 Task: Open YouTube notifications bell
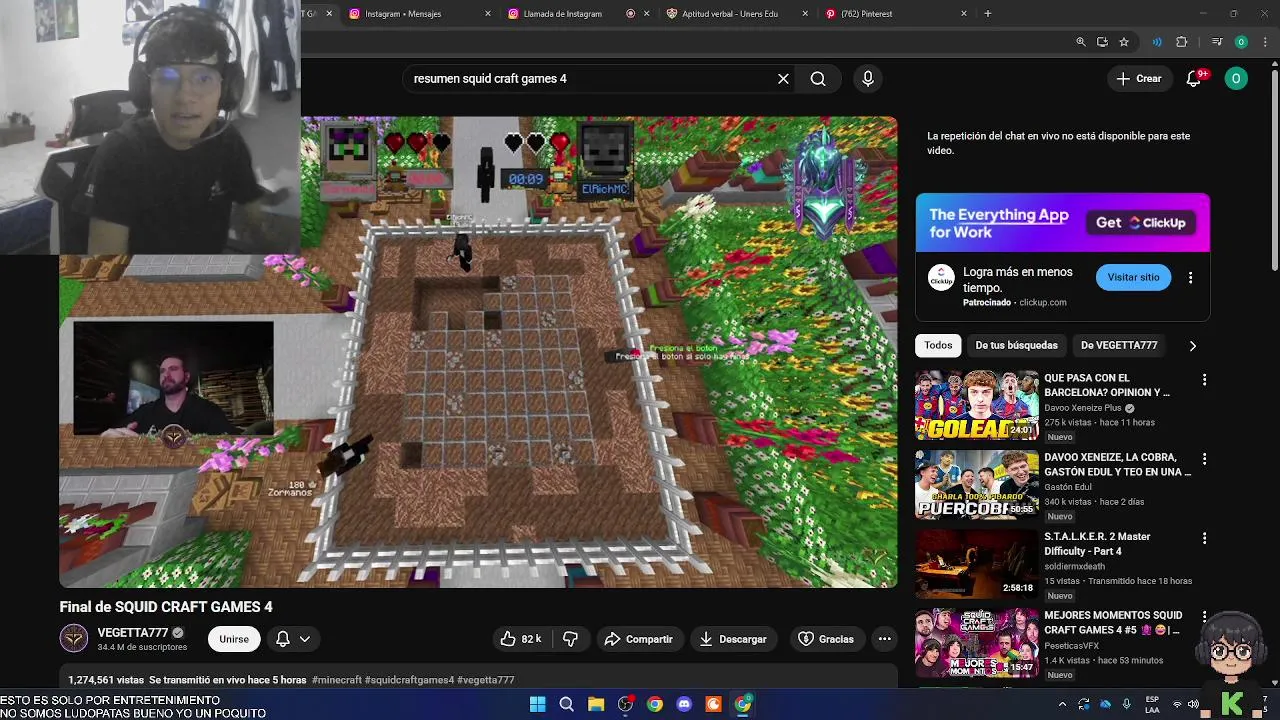click(1193, 79)
